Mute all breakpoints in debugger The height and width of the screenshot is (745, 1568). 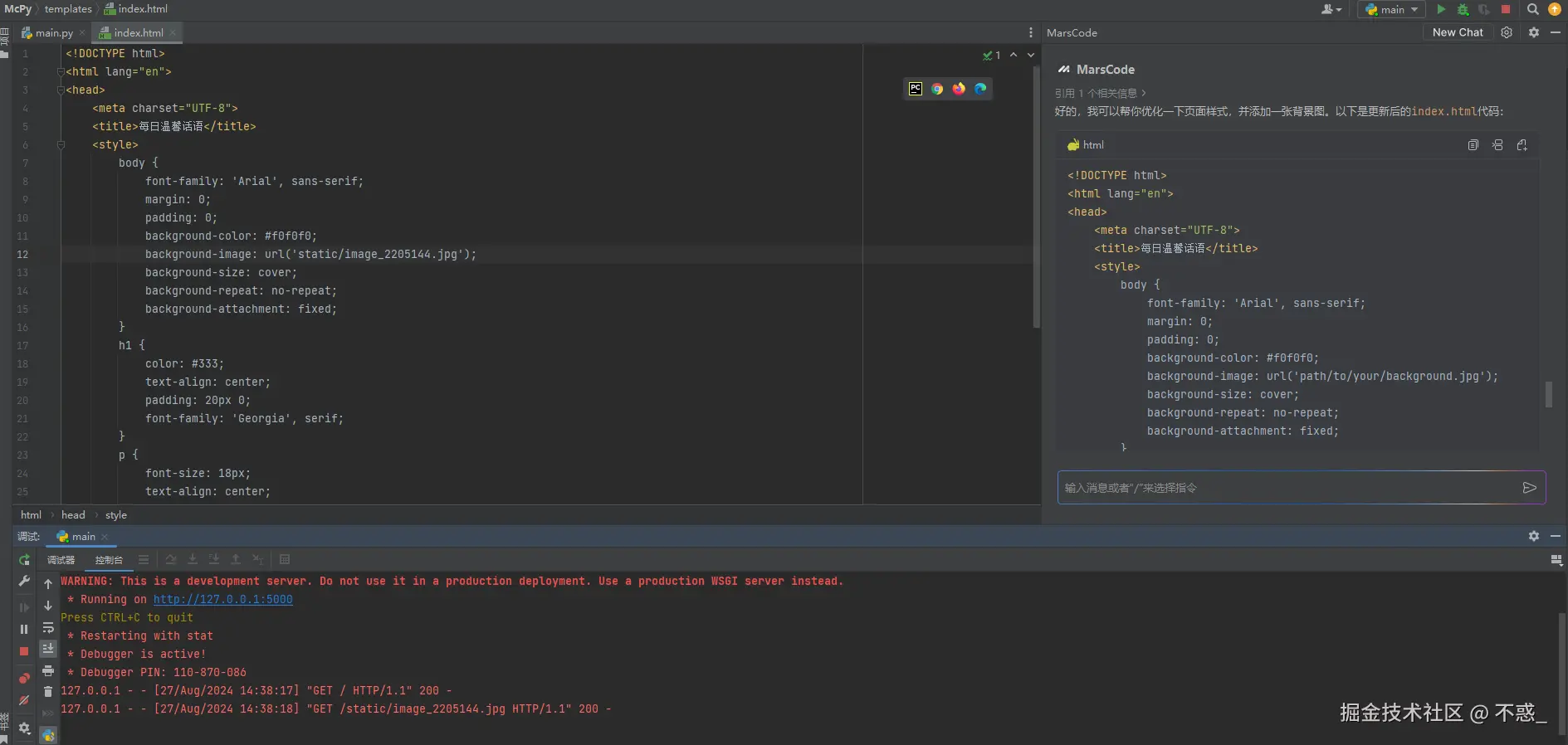pos(24,700)
